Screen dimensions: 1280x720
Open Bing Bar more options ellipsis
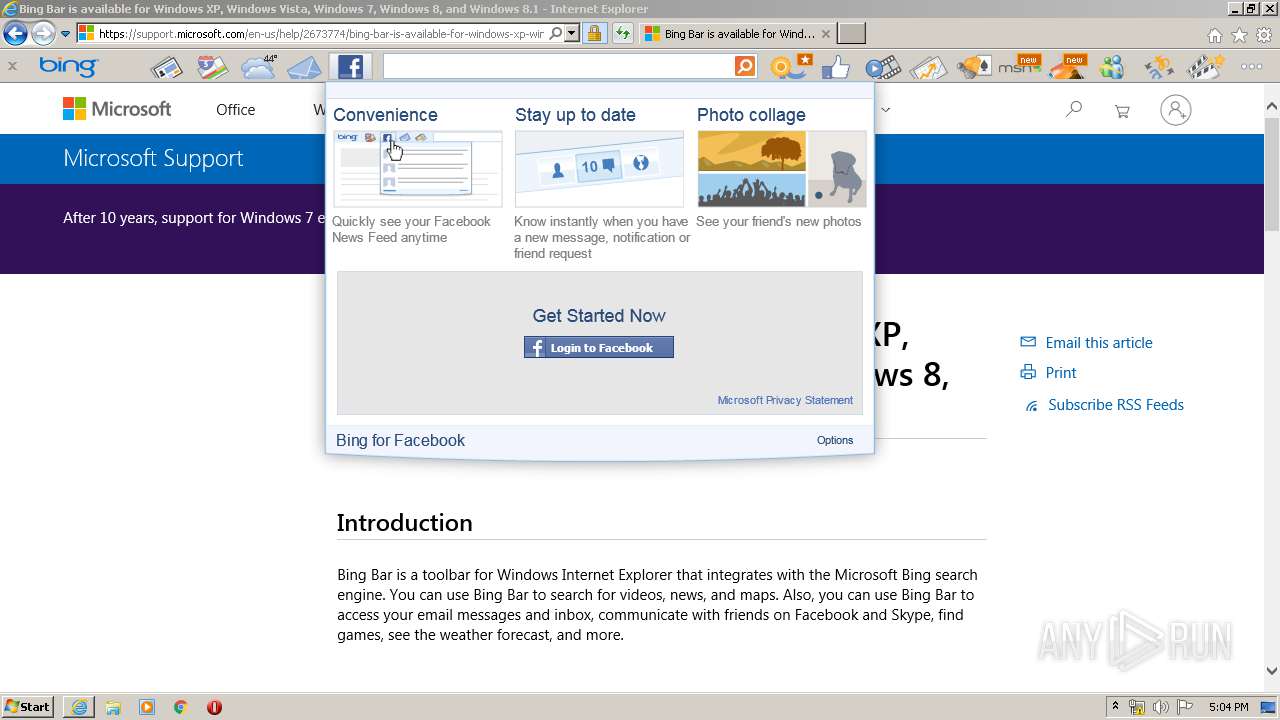[x=1251, y=67]
